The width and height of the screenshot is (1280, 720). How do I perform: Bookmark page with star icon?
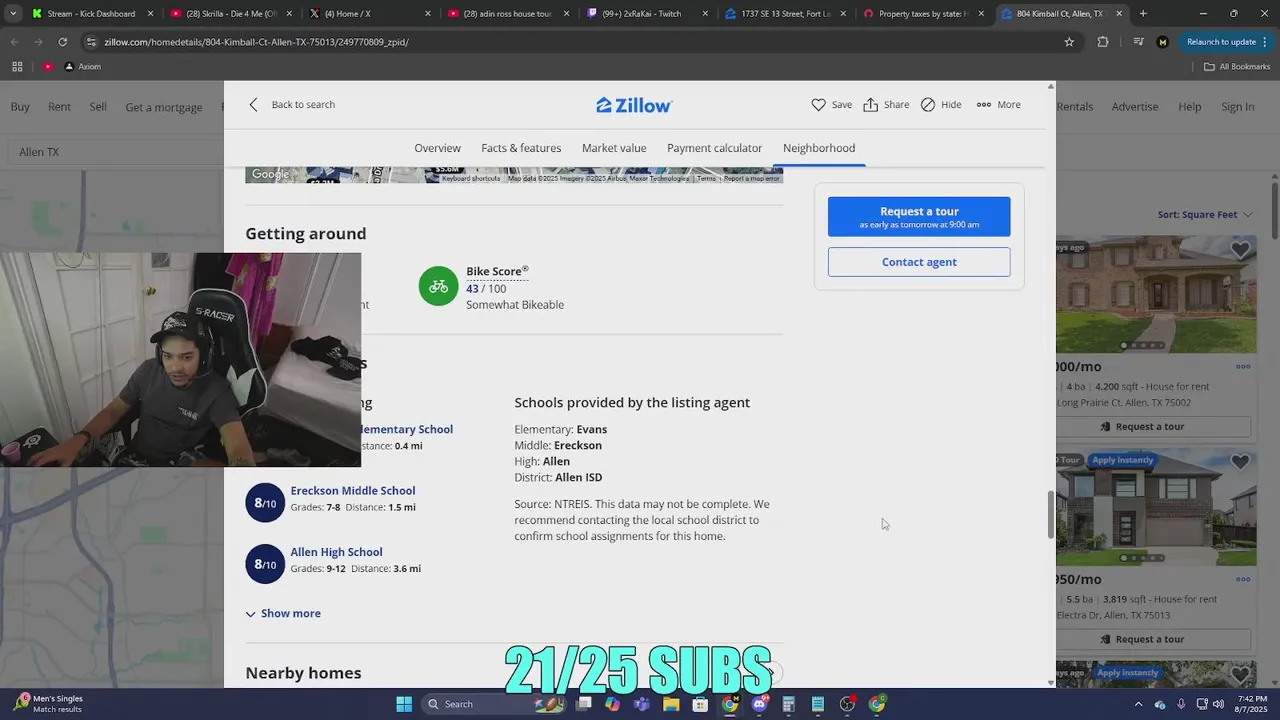[x=1069, y=42]
